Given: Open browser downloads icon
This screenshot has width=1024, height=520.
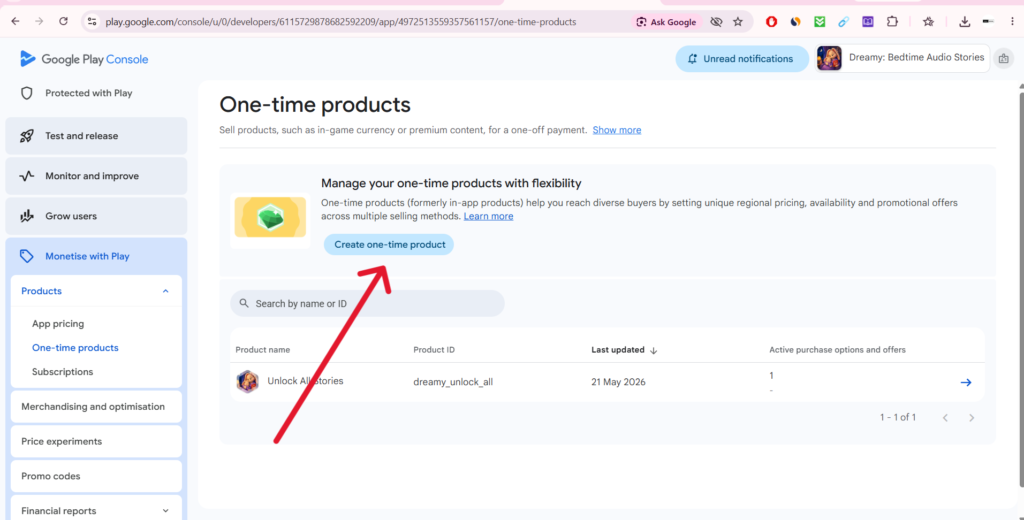Looking at the screenshot, I should click(x=964, y=22).
